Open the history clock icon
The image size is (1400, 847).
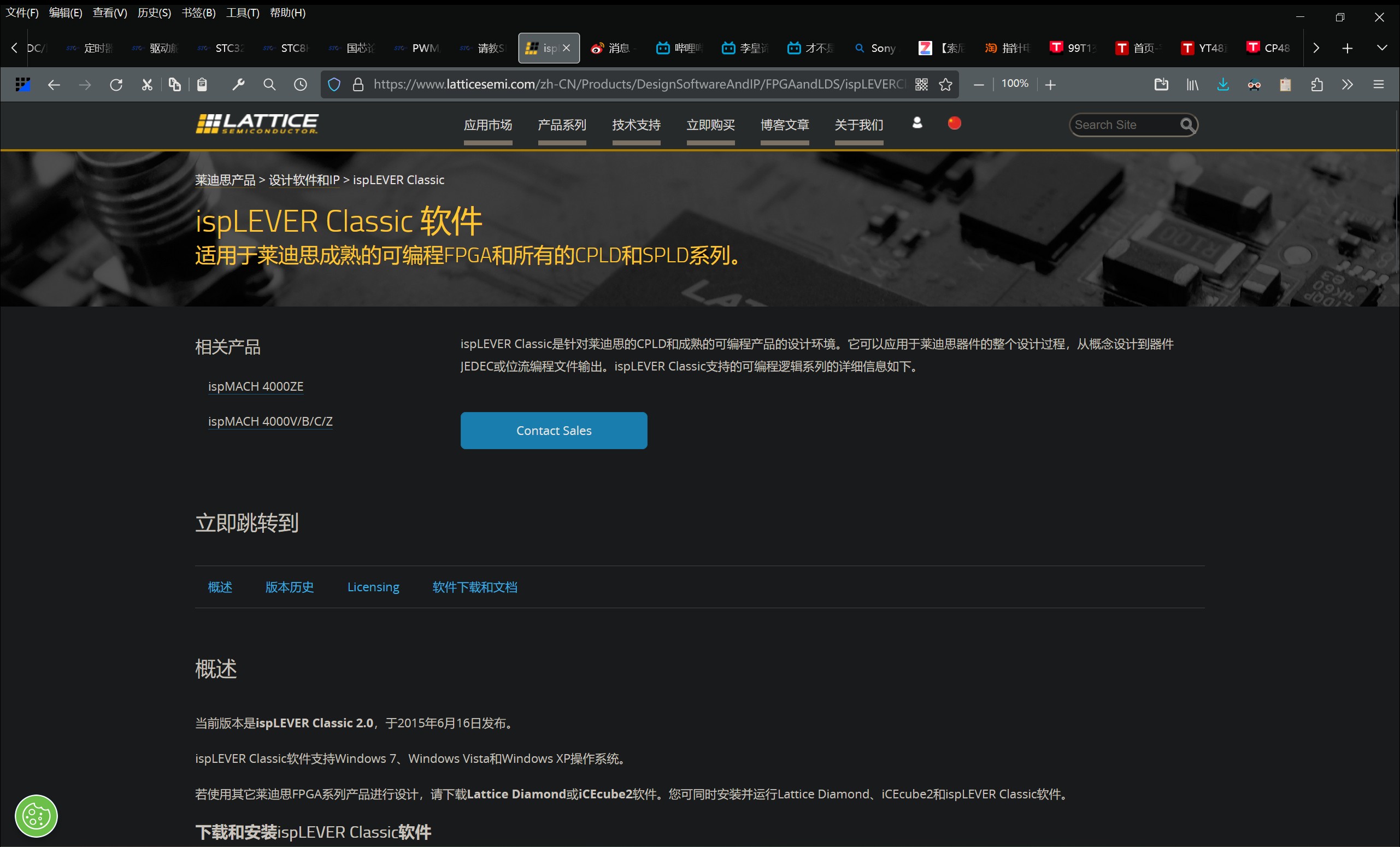point(300,85)
